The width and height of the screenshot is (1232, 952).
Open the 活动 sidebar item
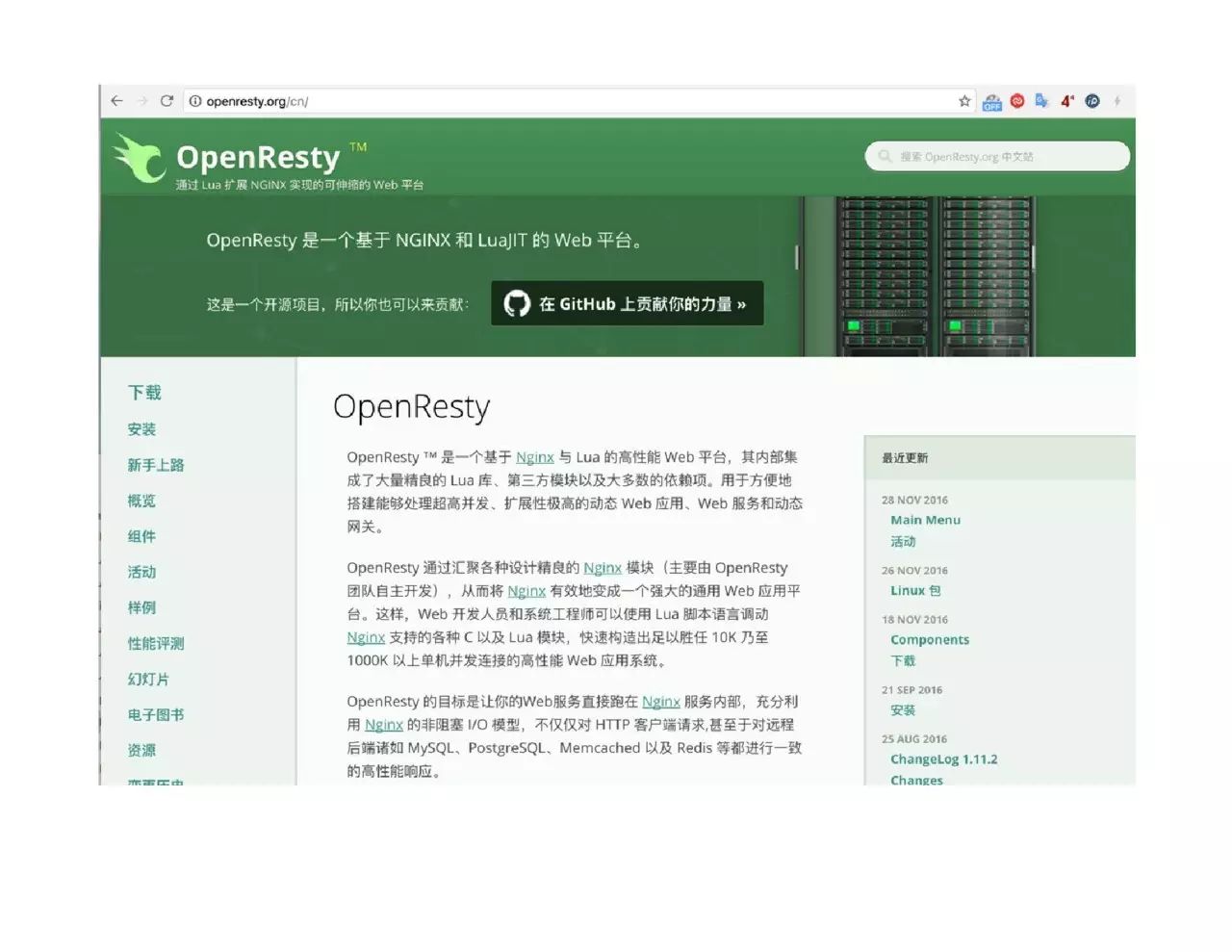pos(141,572)
